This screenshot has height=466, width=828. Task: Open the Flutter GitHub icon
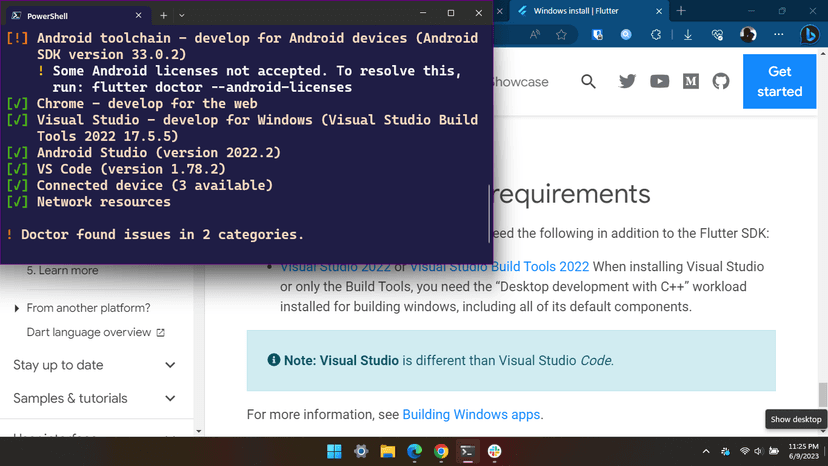point(721,82)
